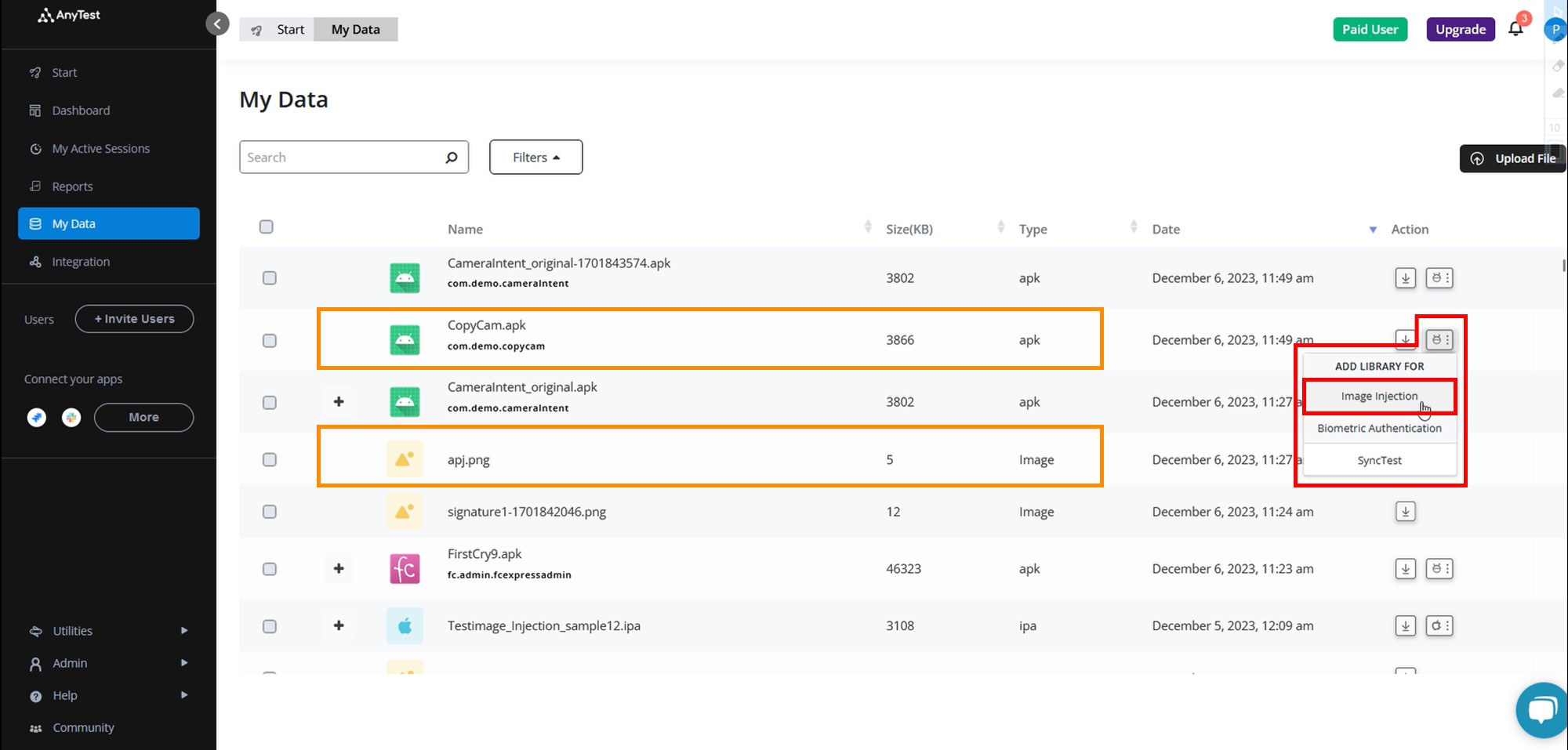The height and width of the screenshot is (750, 1568).
Task: Check the signature1-1701842046.png row checkbox
Action: [x=270, y=512]
